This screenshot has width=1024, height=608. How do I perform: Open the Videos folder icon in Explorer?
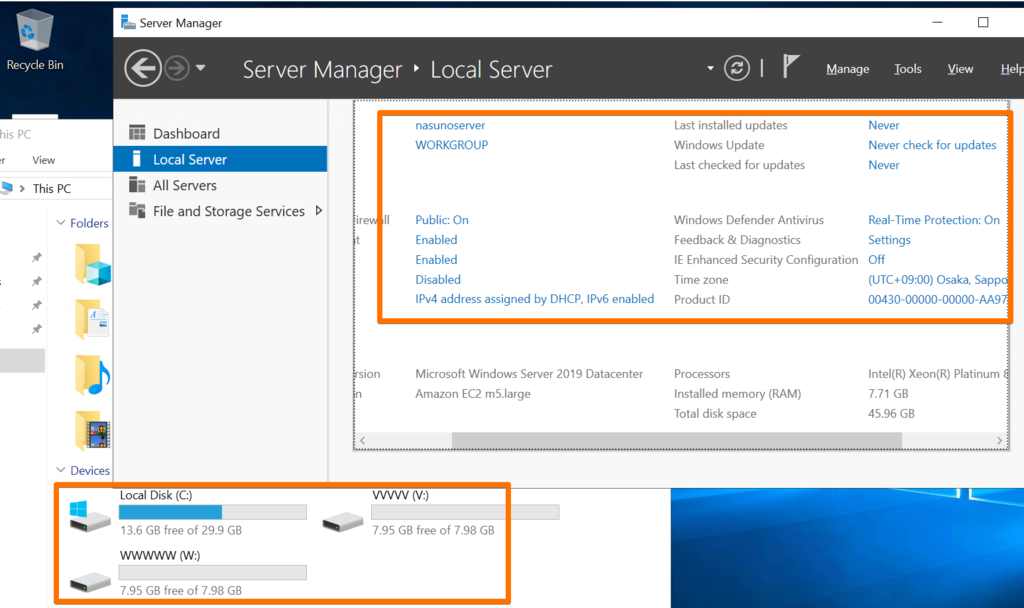tap(93, 431)
